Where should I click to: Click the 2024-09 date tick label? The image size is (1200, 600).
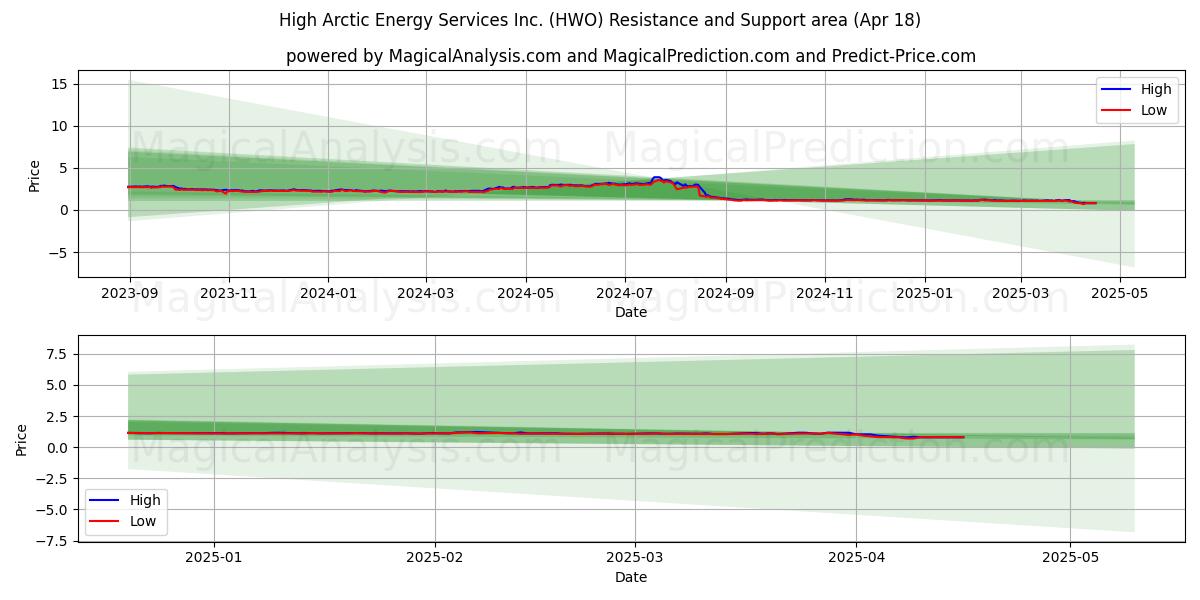[x=726, y=294]
